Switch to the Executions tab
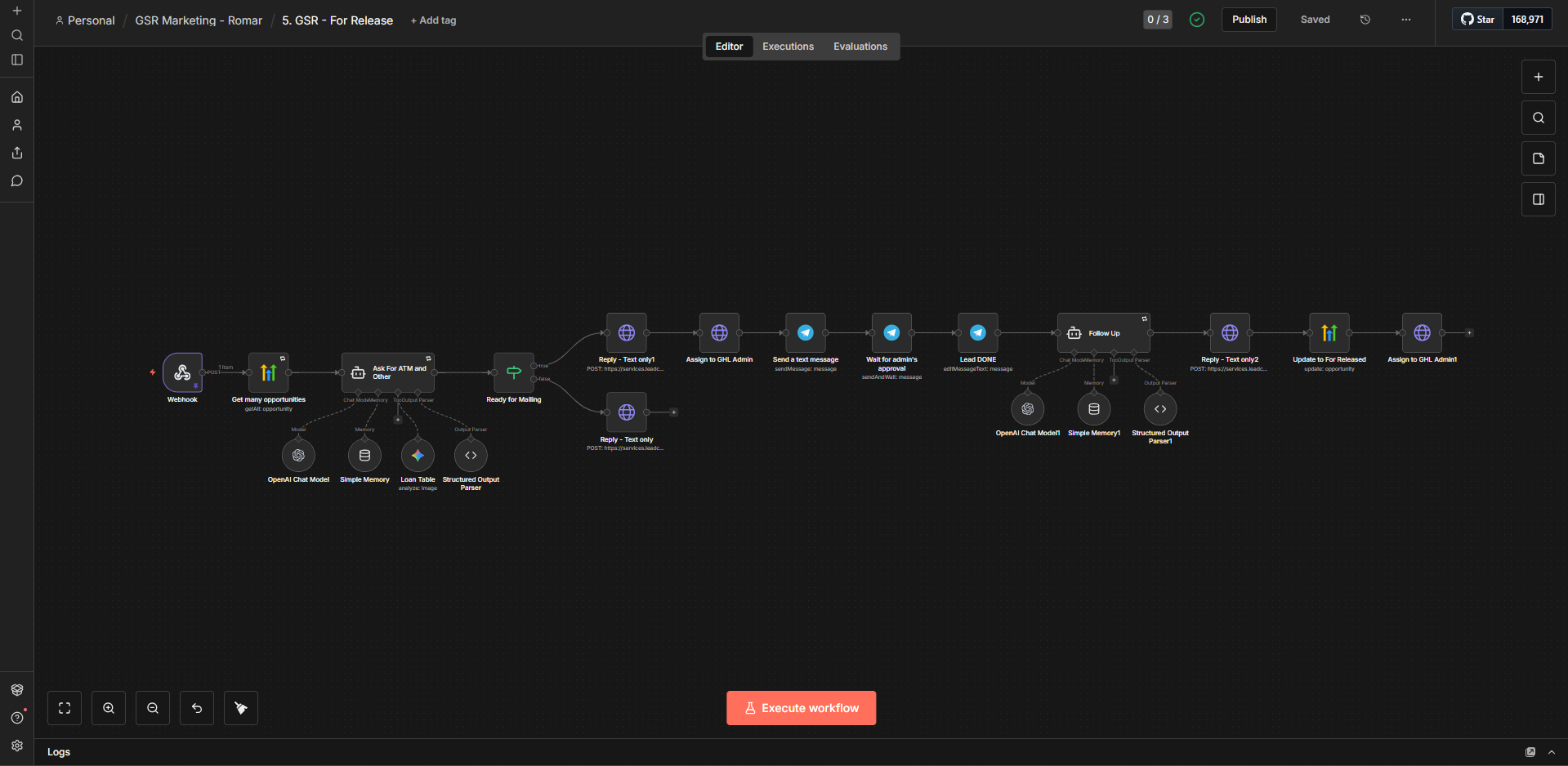 pyautogui.click(x=788, y=47)
